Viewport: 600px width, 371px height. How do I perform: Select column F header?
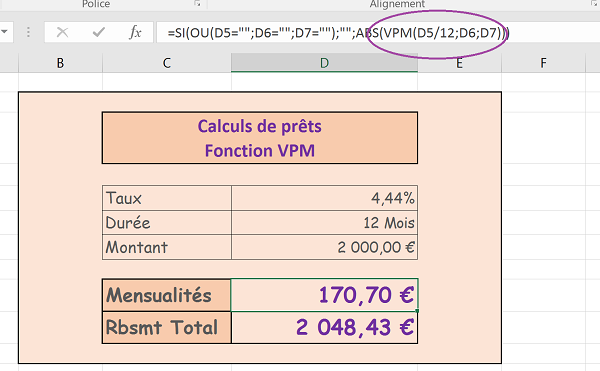[543, 63]
